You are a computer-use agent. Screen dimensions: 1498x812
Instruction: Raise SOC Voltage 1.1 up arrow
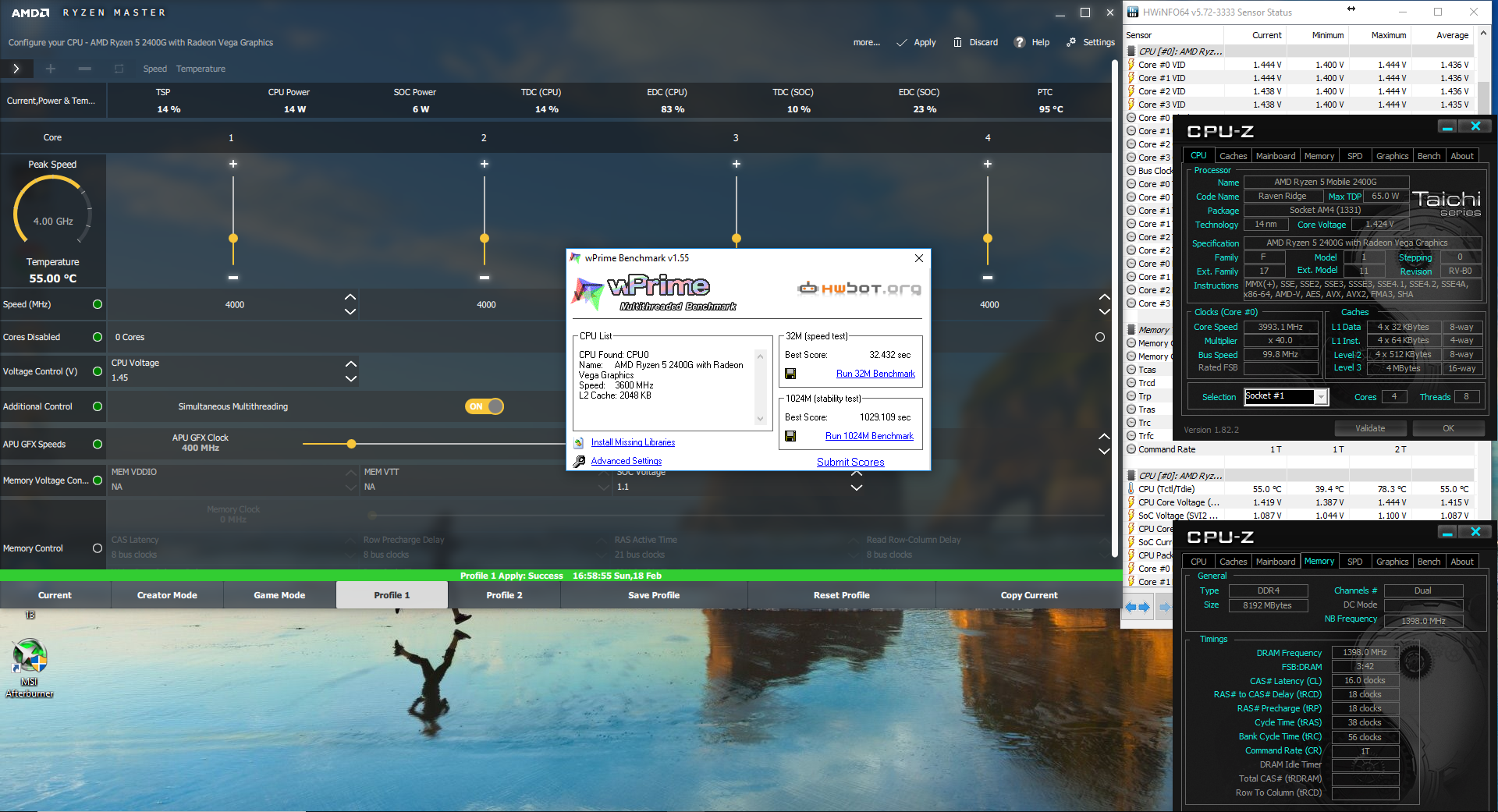857,473
